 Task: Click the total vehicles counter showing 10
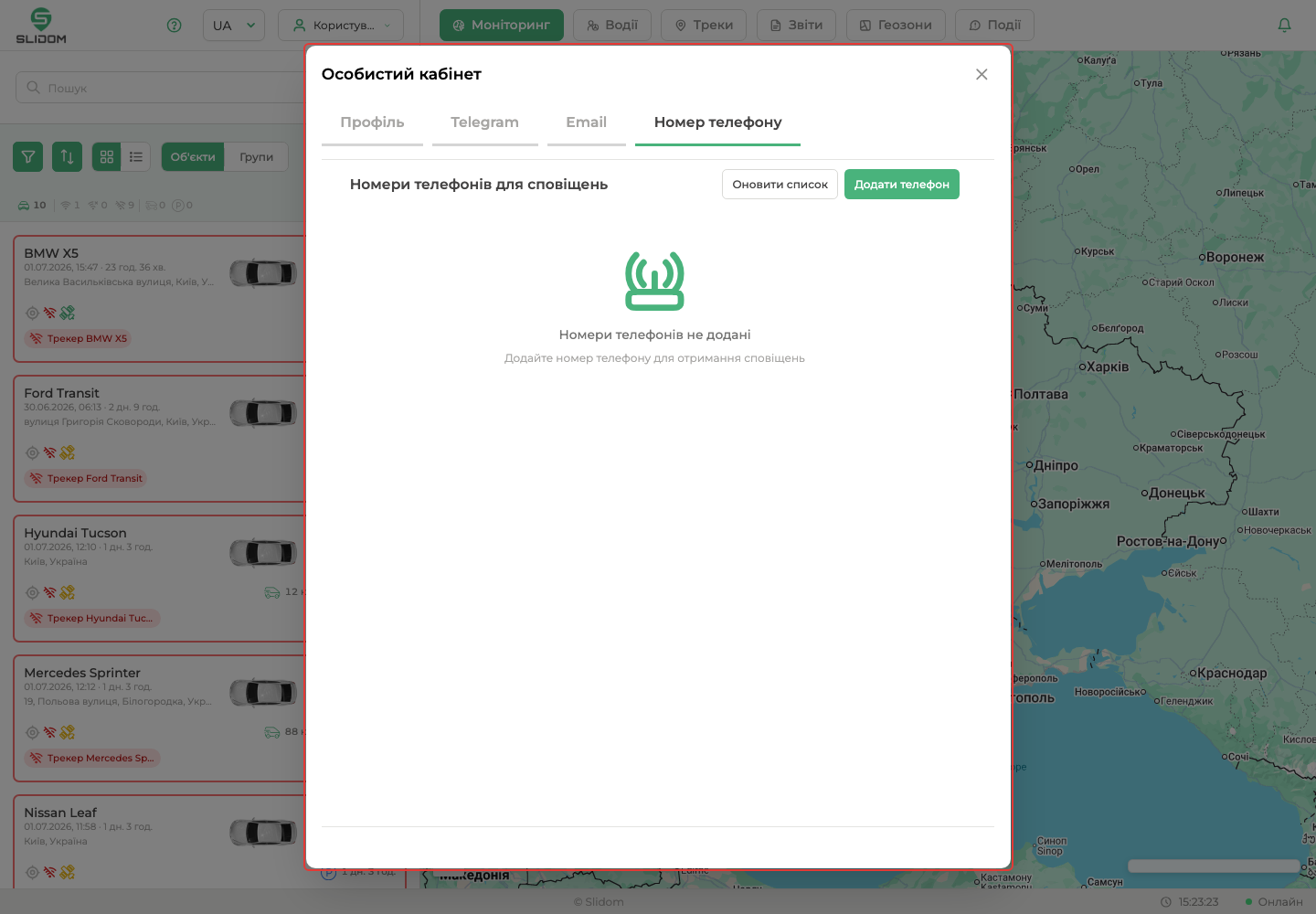point(32,205)
